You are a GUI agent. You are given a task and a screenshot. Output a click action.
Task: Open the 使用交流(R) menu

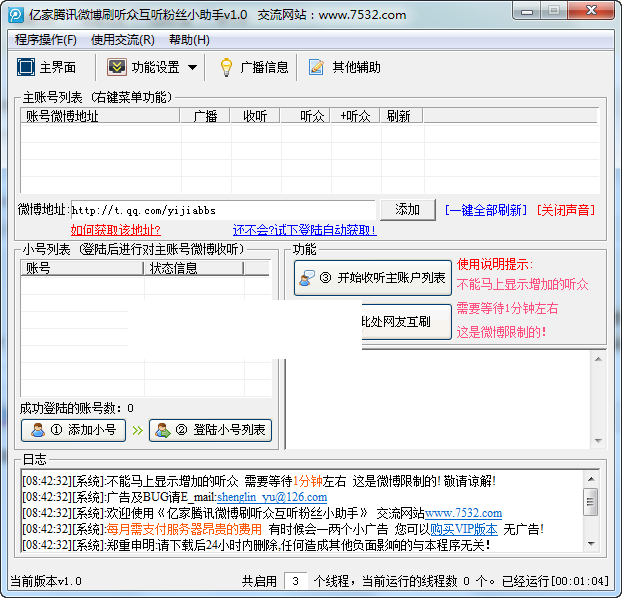[x=122, y=40]
